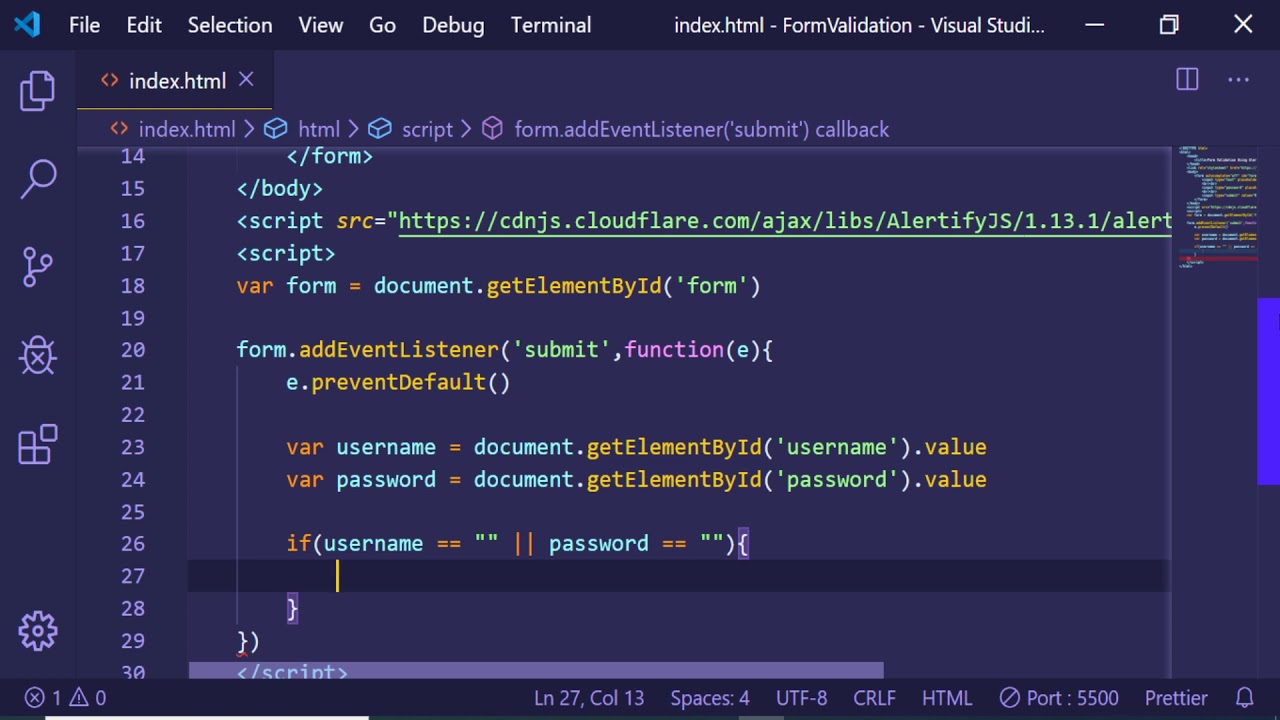Open the form.addEventListener callback breadcrumb
Screen dimensions: 1280x720
pyautogui.click(x=700, y=129)
